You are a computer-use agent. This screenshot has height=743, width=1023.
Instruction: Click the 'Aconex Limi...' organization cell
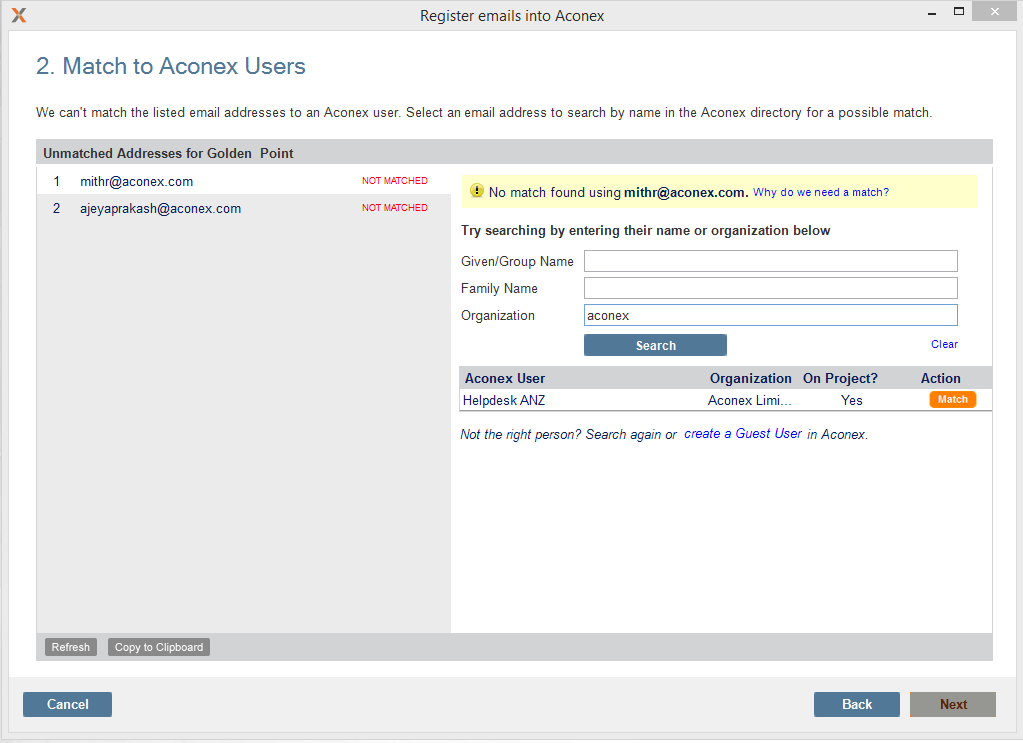coord(749,401)
